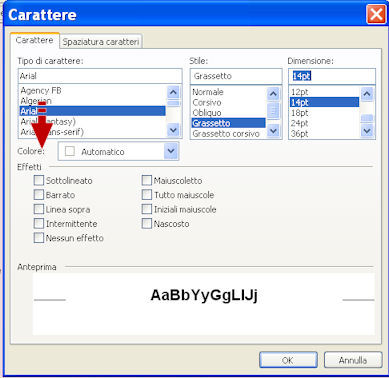Select 24pt size

[325, 123]
